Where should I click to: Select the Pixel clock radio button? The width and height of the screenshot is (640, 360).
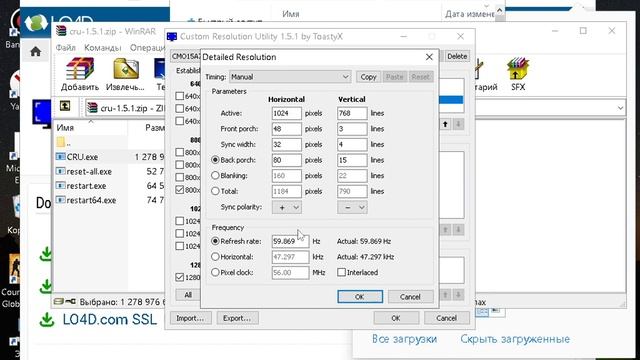(x=215, y=272)
